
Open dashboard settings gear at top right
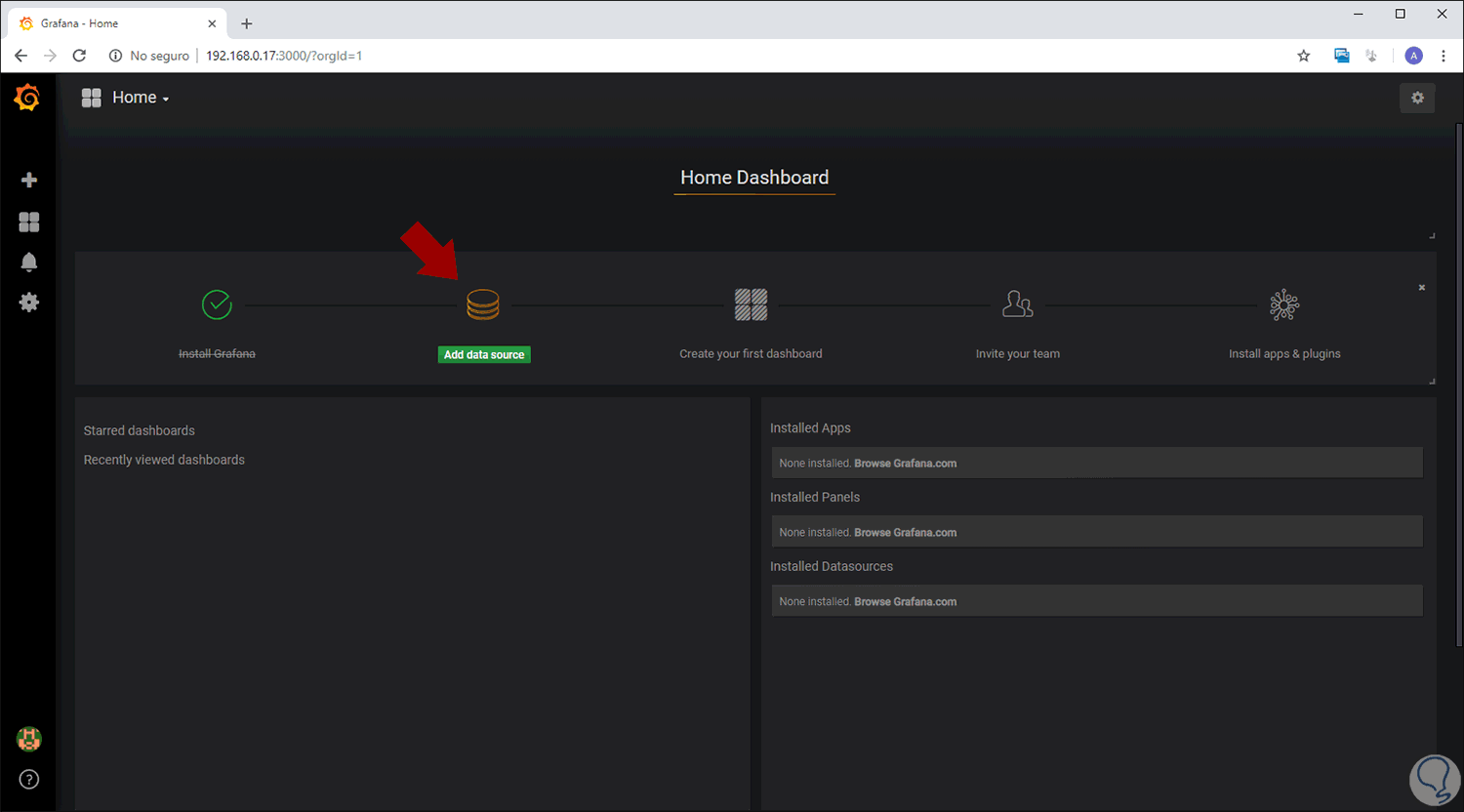coord(1417,98)
